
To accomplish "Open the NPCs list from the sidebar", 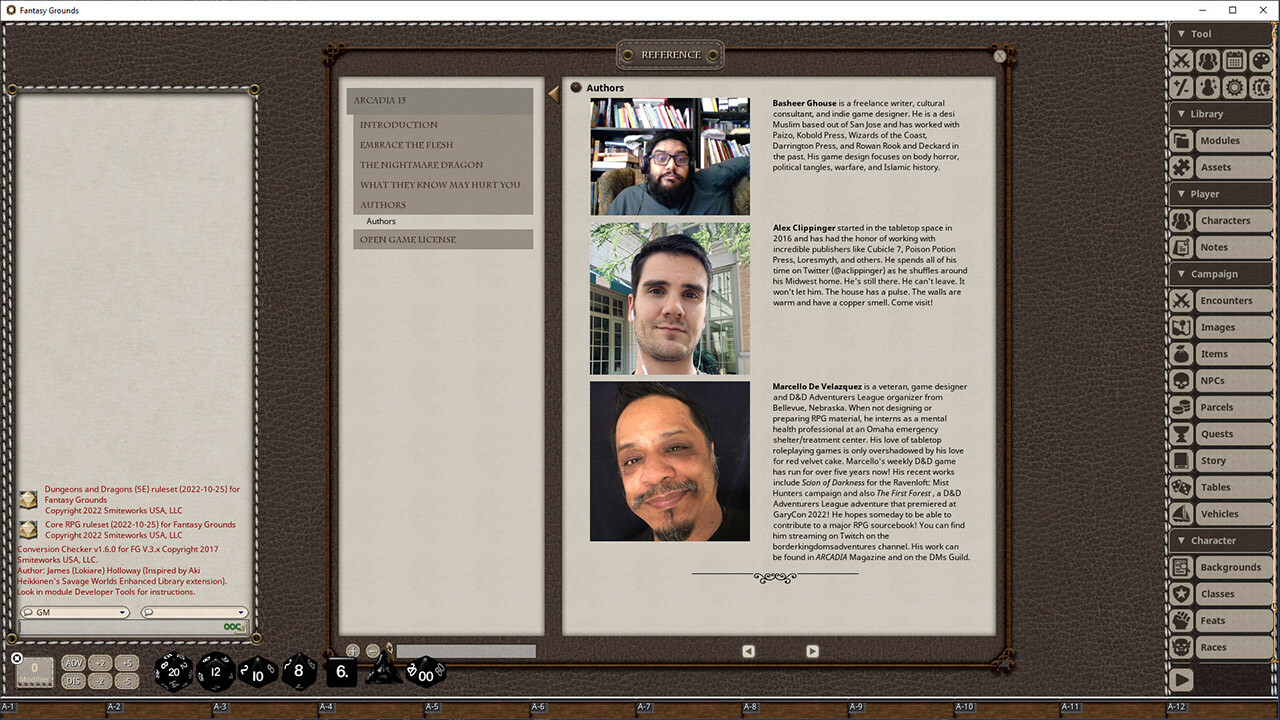I will (1233, 380).
